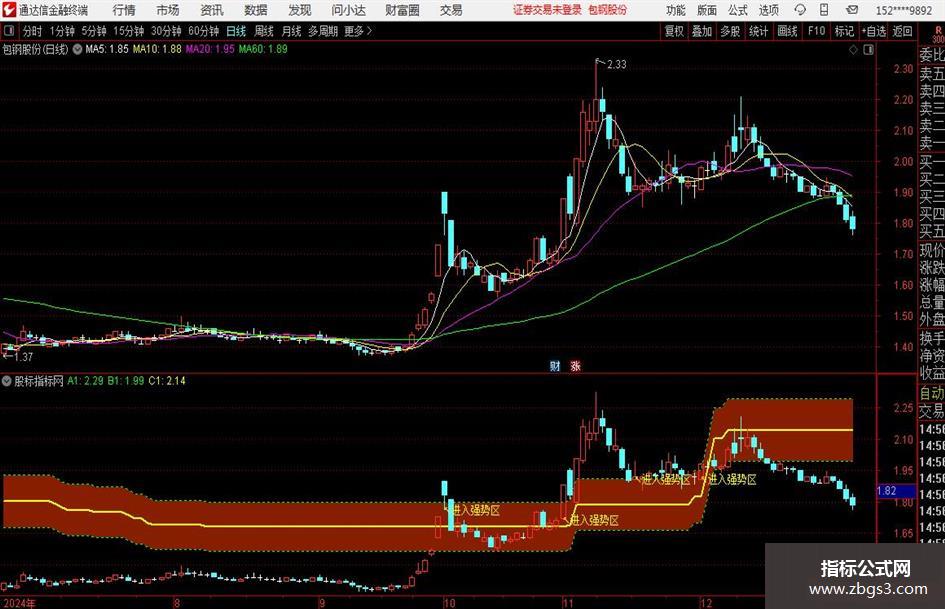Switch to 5分钟 period
The height and width of the screenshot is (609, 945).
click(94, 31)
